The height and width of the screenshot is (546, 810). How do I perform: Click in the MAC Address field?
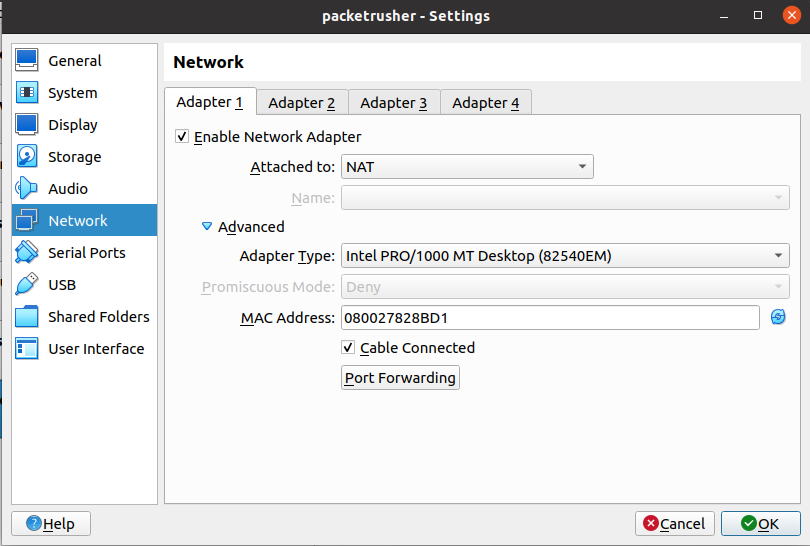coord(550,318)
